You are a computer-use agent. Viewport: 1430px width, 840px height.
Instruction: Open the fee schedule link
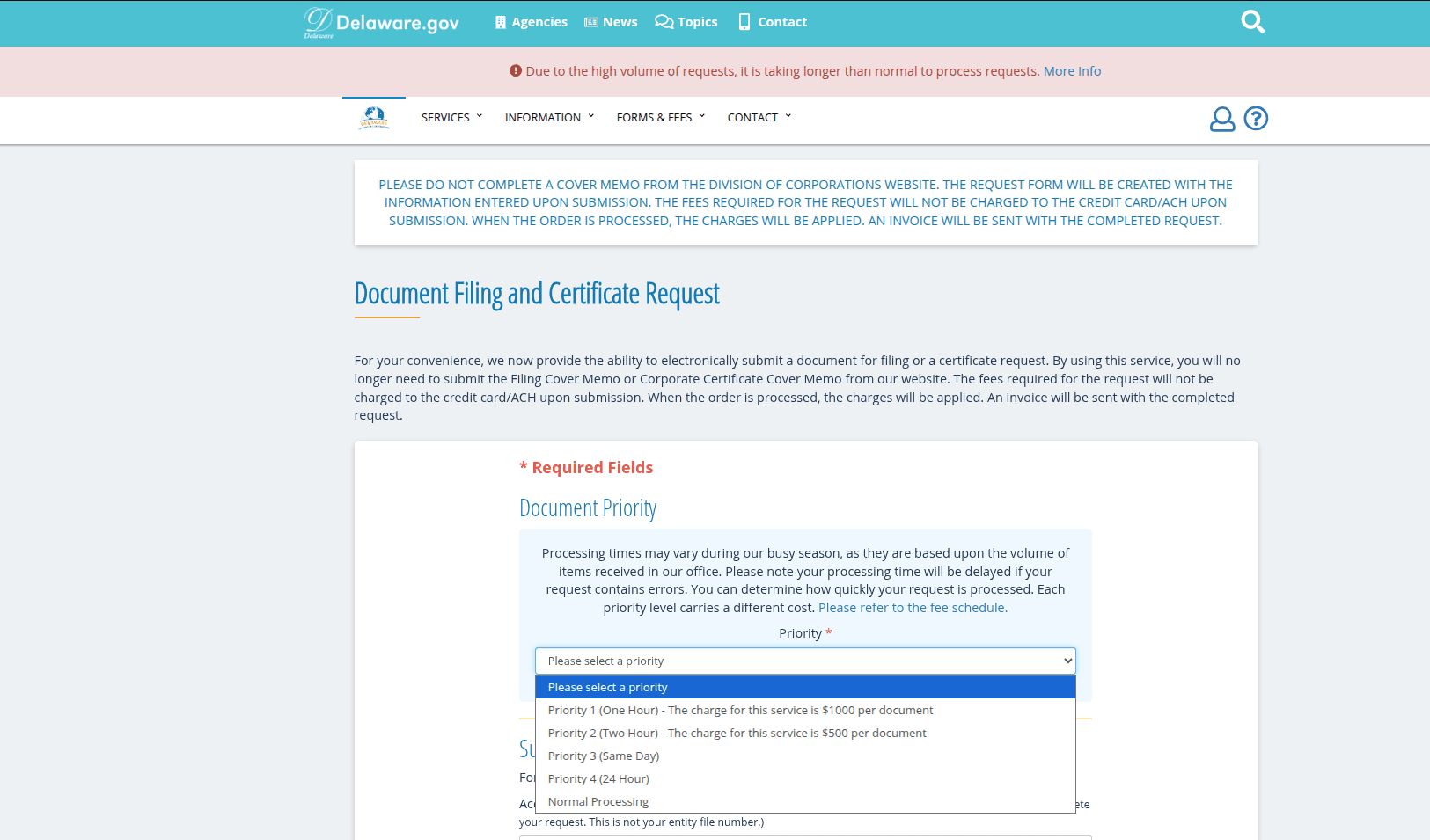tap(913, 608)
